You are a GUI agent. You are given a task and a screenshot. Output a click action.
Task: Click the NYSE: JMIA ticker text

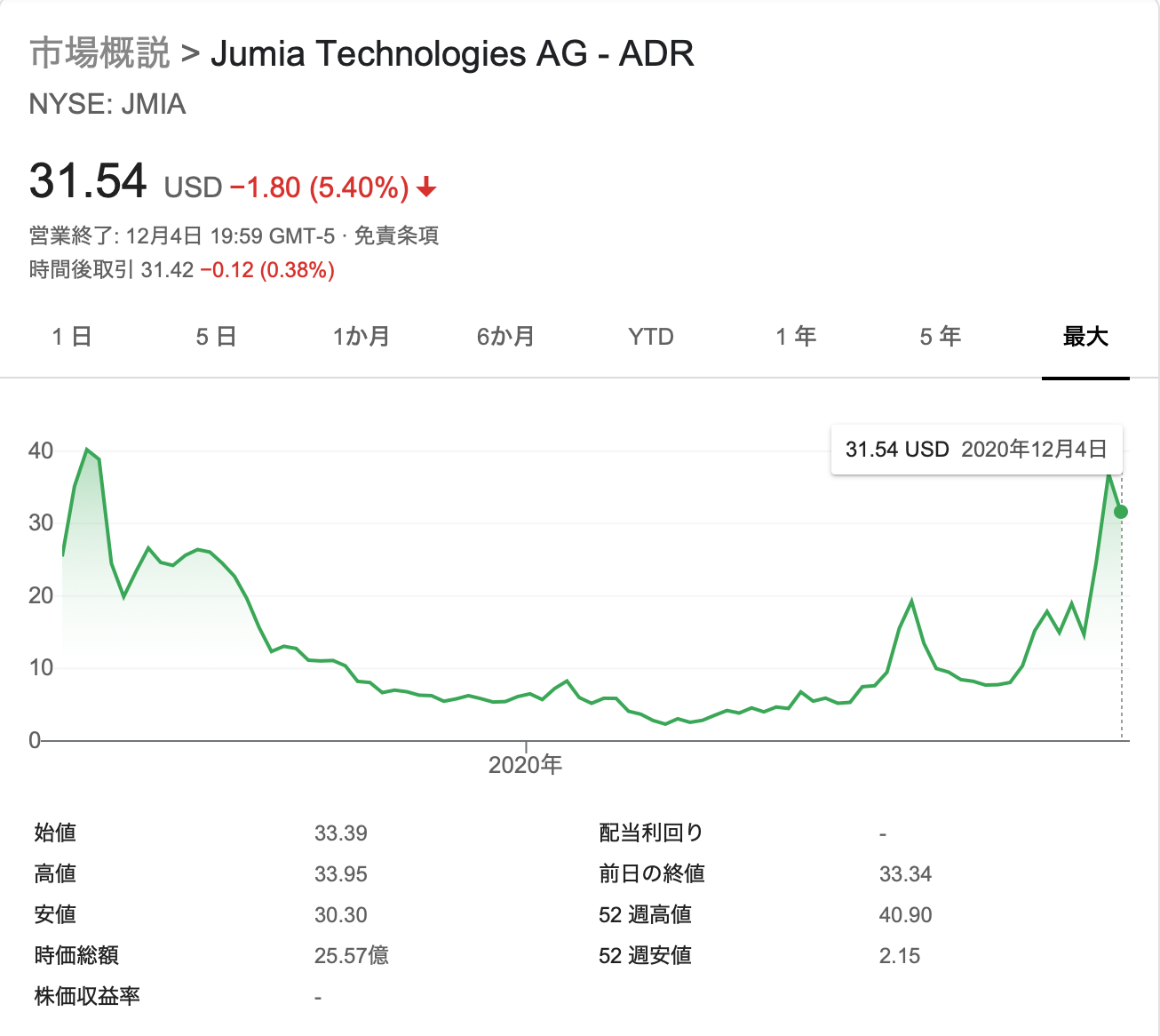107,104
